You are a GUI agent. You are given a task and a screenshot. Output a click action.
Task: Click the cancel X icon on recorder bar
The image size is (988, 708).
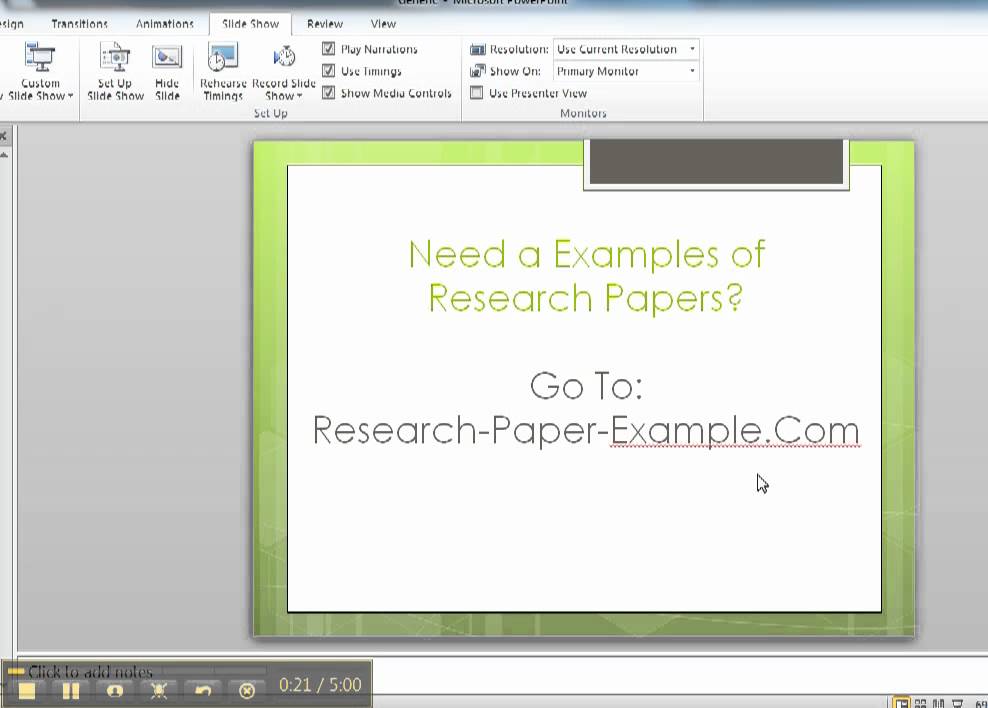click(x=247, y=691)
